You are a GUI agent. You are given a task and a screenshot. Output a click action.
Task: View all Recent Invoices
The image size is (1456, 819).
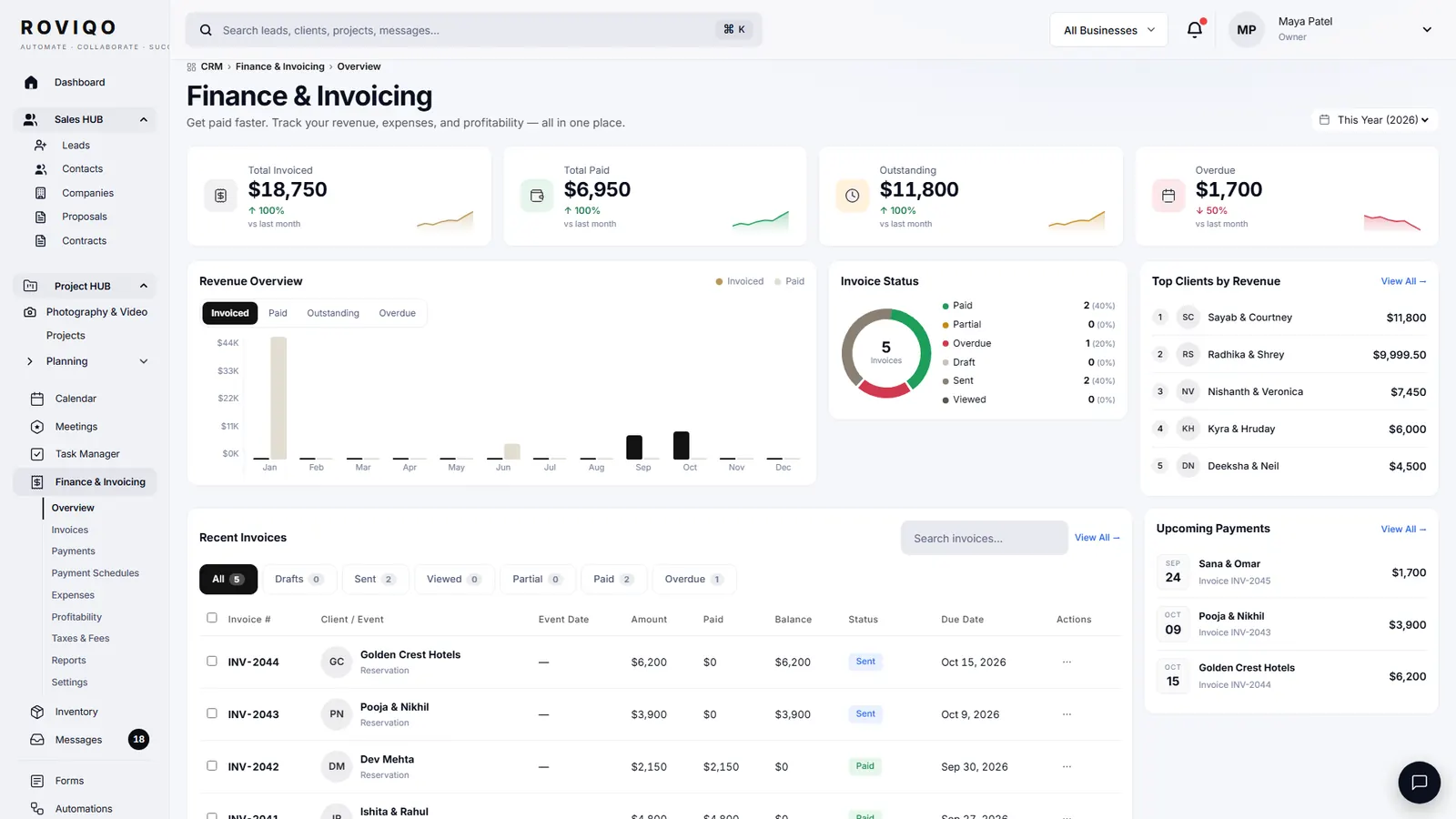(1097, 538)
